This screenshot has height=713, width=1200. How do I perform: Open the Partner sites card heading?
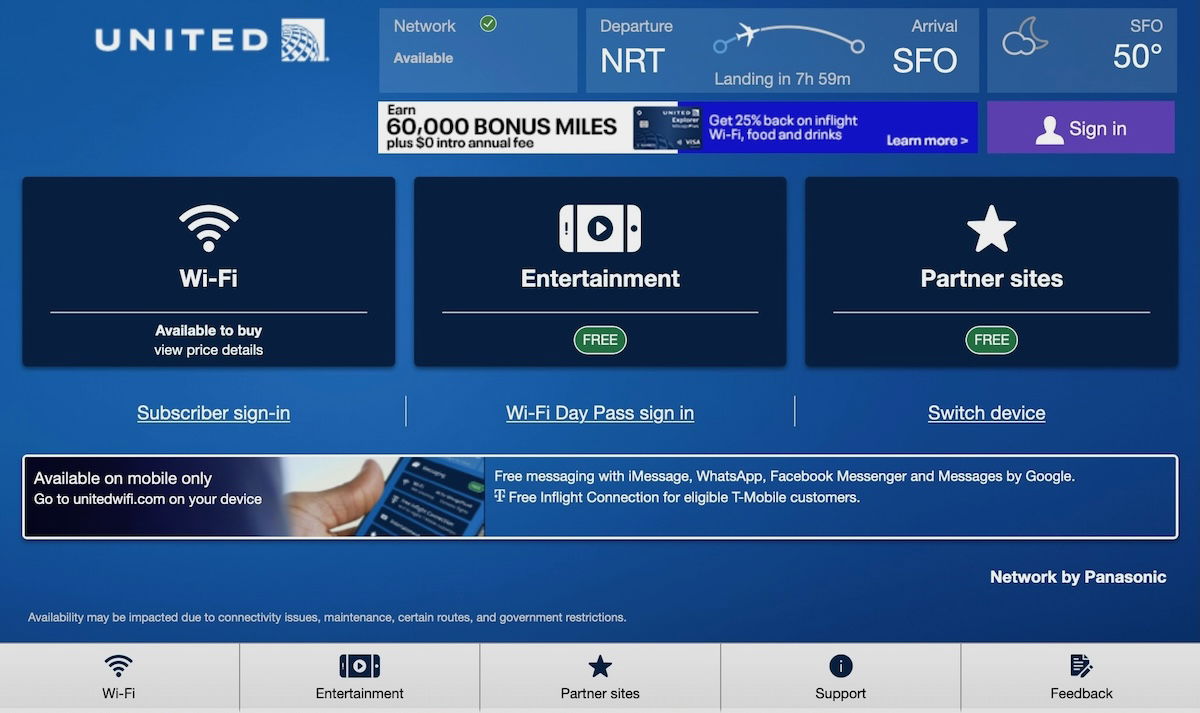(991, 278)
